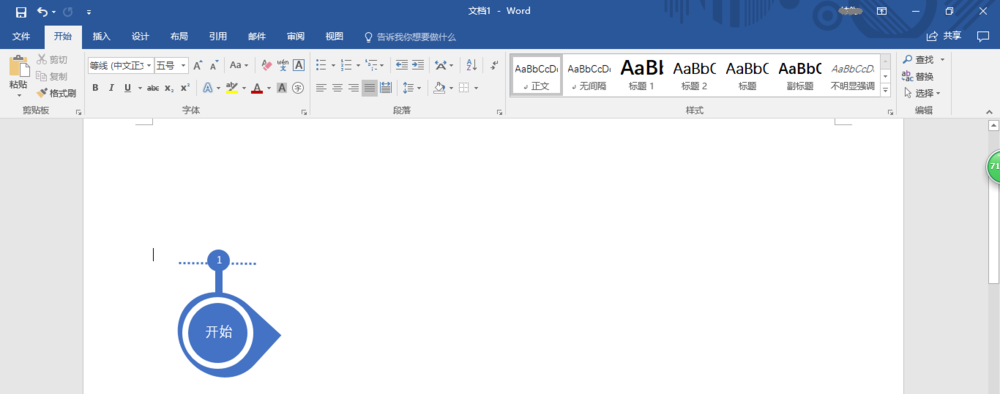Screen dimensions: 1000x394
Task: Open 替换 replace dialog
Action: coord(918,77)
